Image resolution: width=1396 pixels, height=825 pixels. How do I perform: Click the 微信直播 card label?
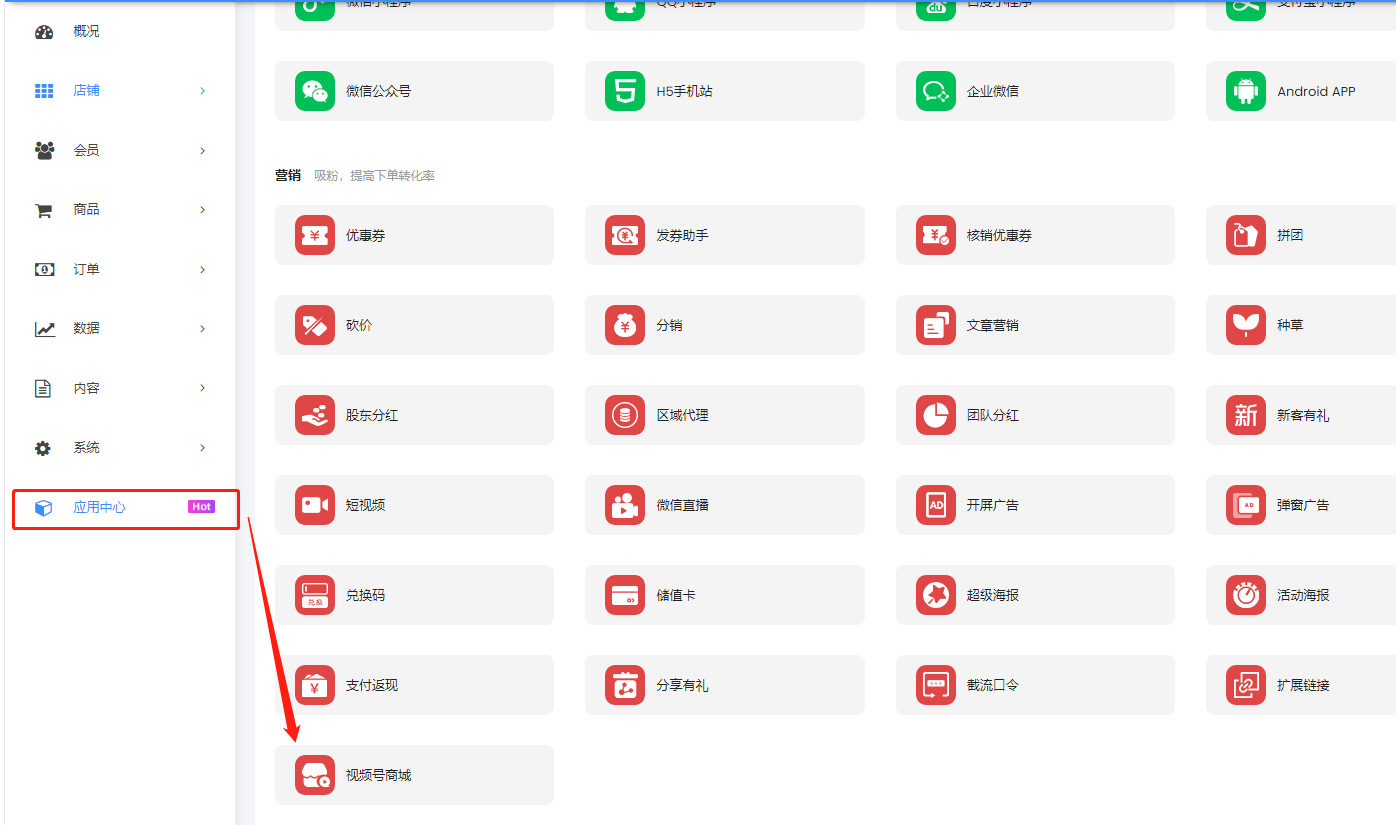682,505
